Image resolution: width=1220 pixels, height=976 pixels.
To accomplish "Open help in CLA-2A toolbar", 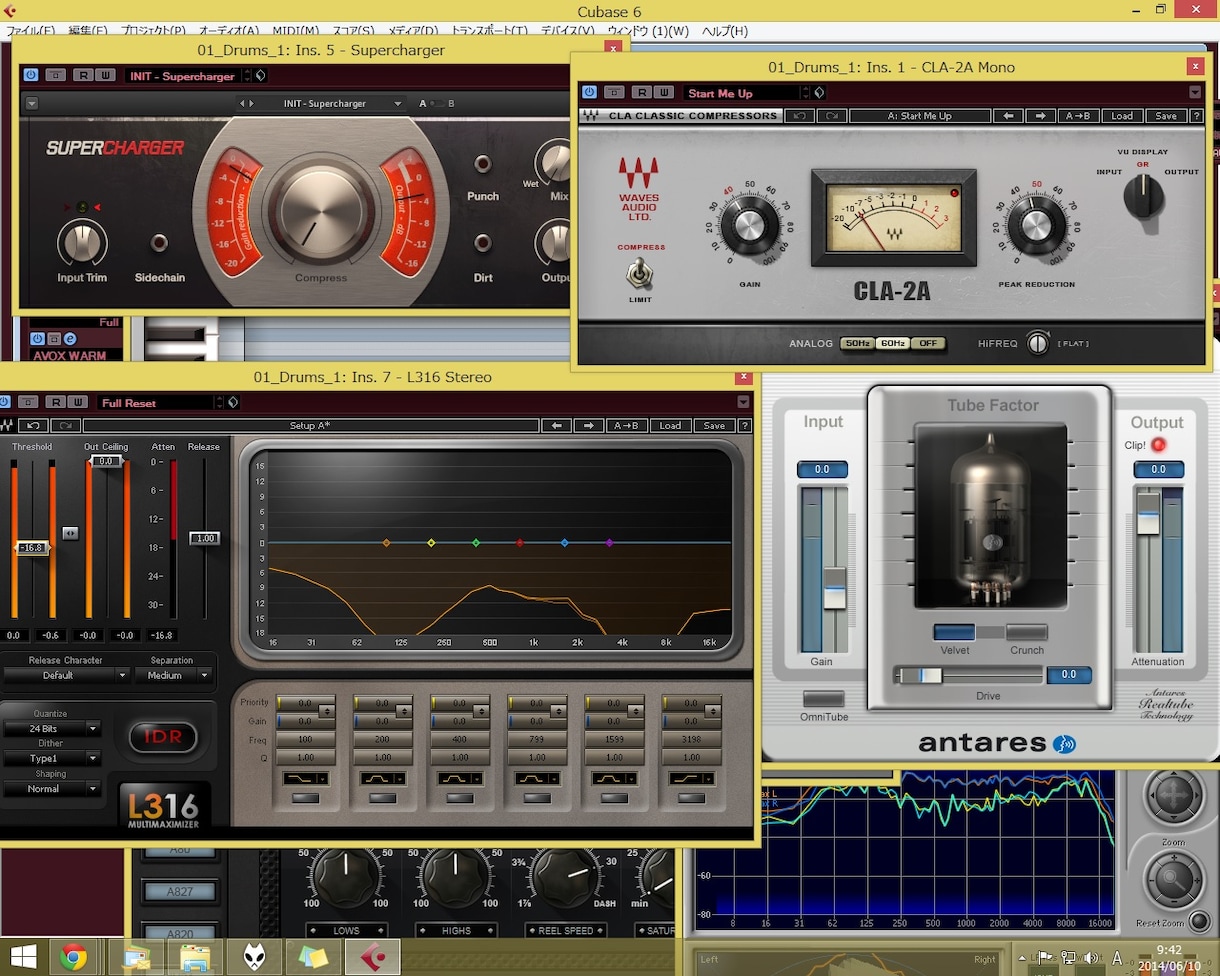I will (x=1196, y=116).
